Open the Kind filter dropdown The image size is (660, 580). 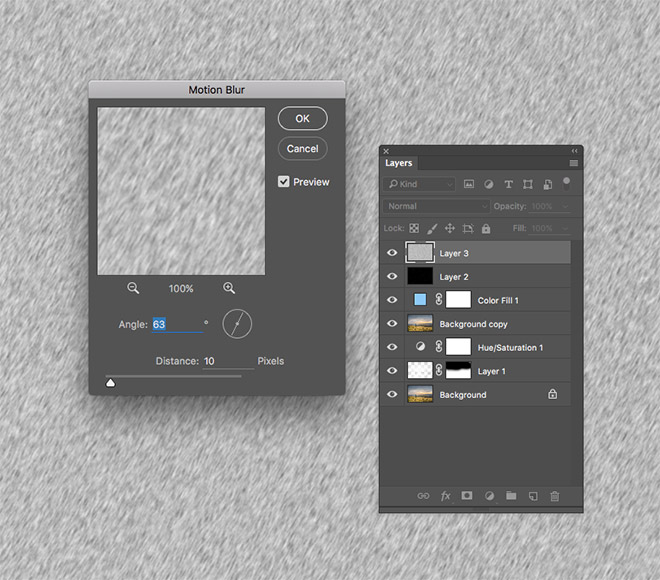419,184
